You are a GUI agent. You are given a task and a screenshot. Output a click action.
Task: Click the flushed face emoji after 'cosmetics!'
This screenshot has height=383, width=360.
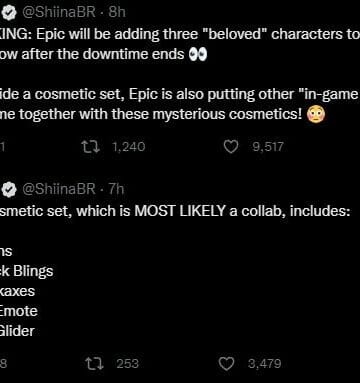[316, 115]
